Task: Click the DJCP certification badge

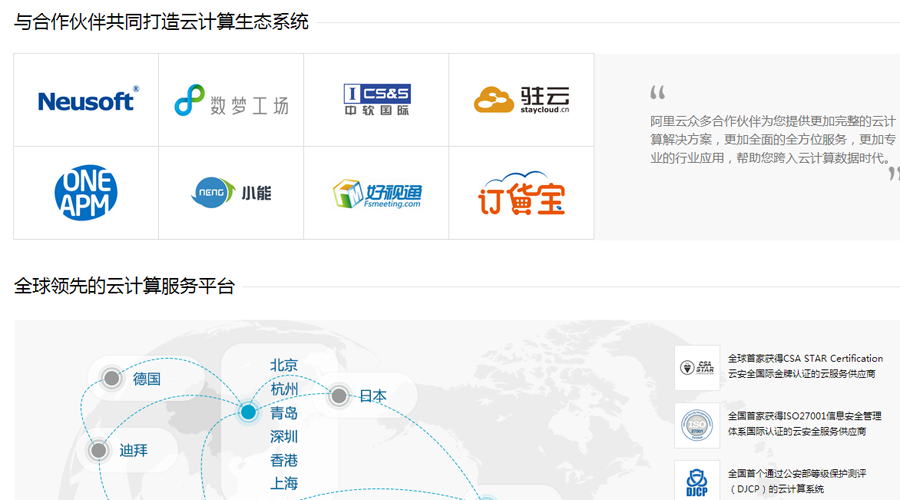Action: tap(697, 480)
